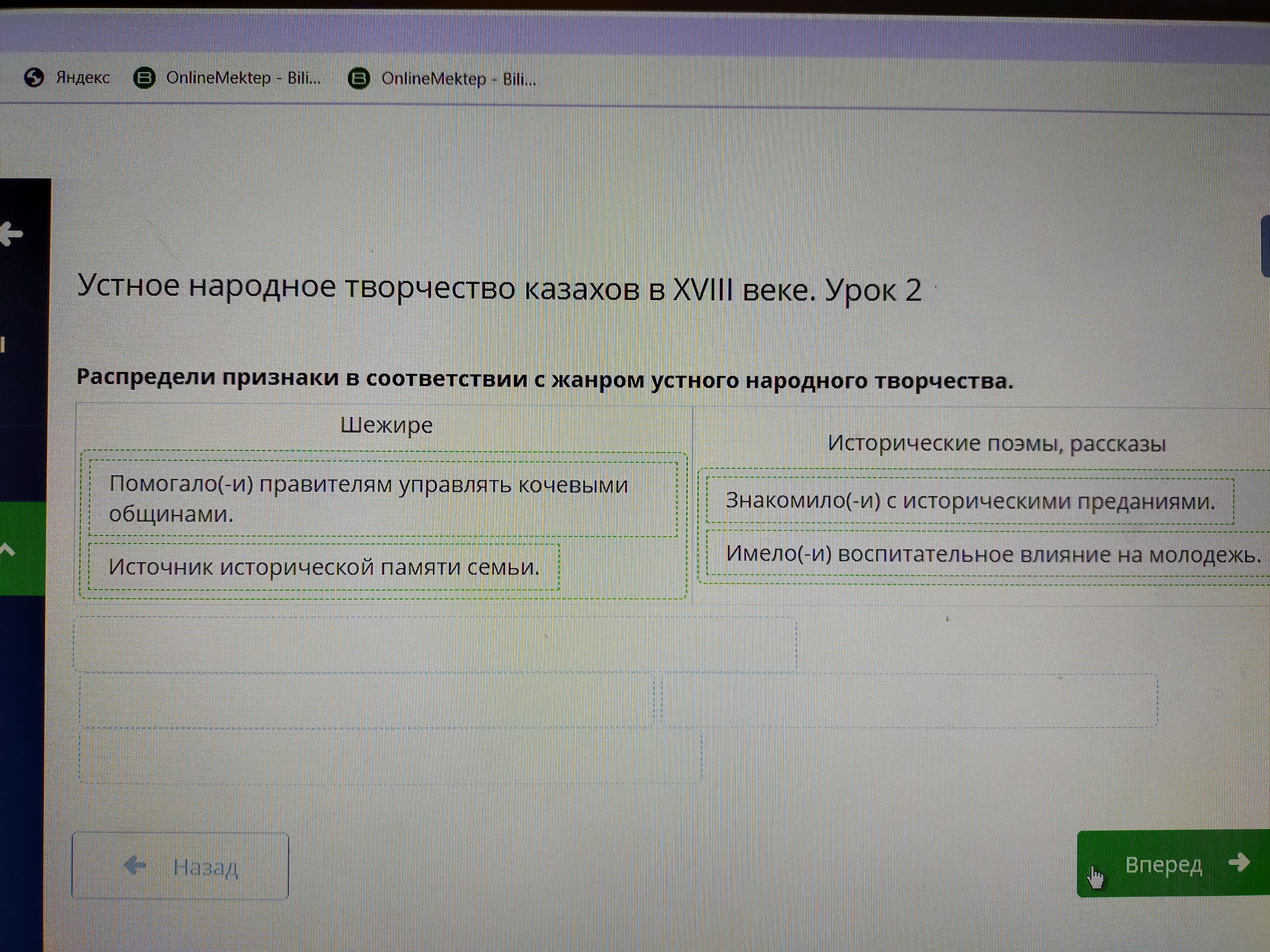
Task: Click the white back arrow in the sidebar
Action: coord(11,234)
